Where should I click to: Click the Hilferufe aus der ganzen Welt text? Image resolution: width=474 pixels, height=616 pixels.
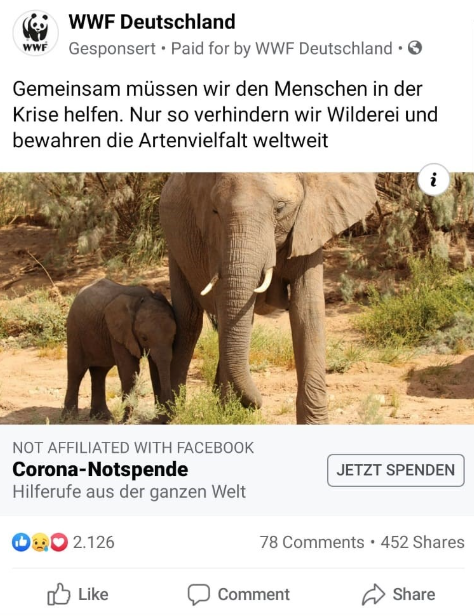[x=129, y=492]
